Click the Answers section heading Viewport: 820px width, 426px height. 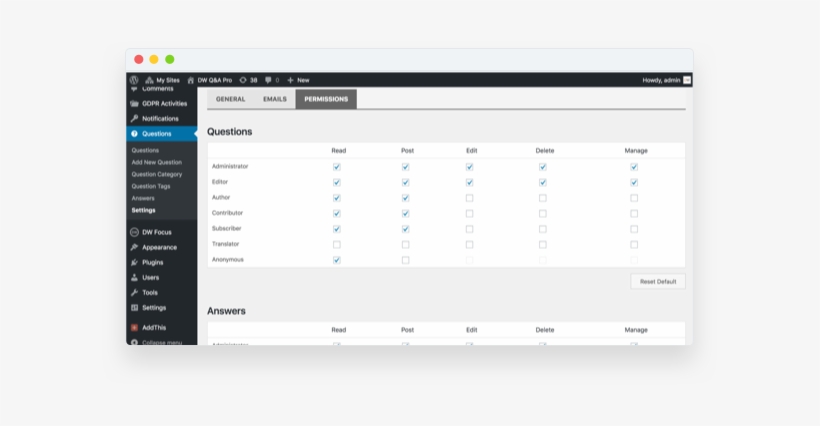coord(226,311)
